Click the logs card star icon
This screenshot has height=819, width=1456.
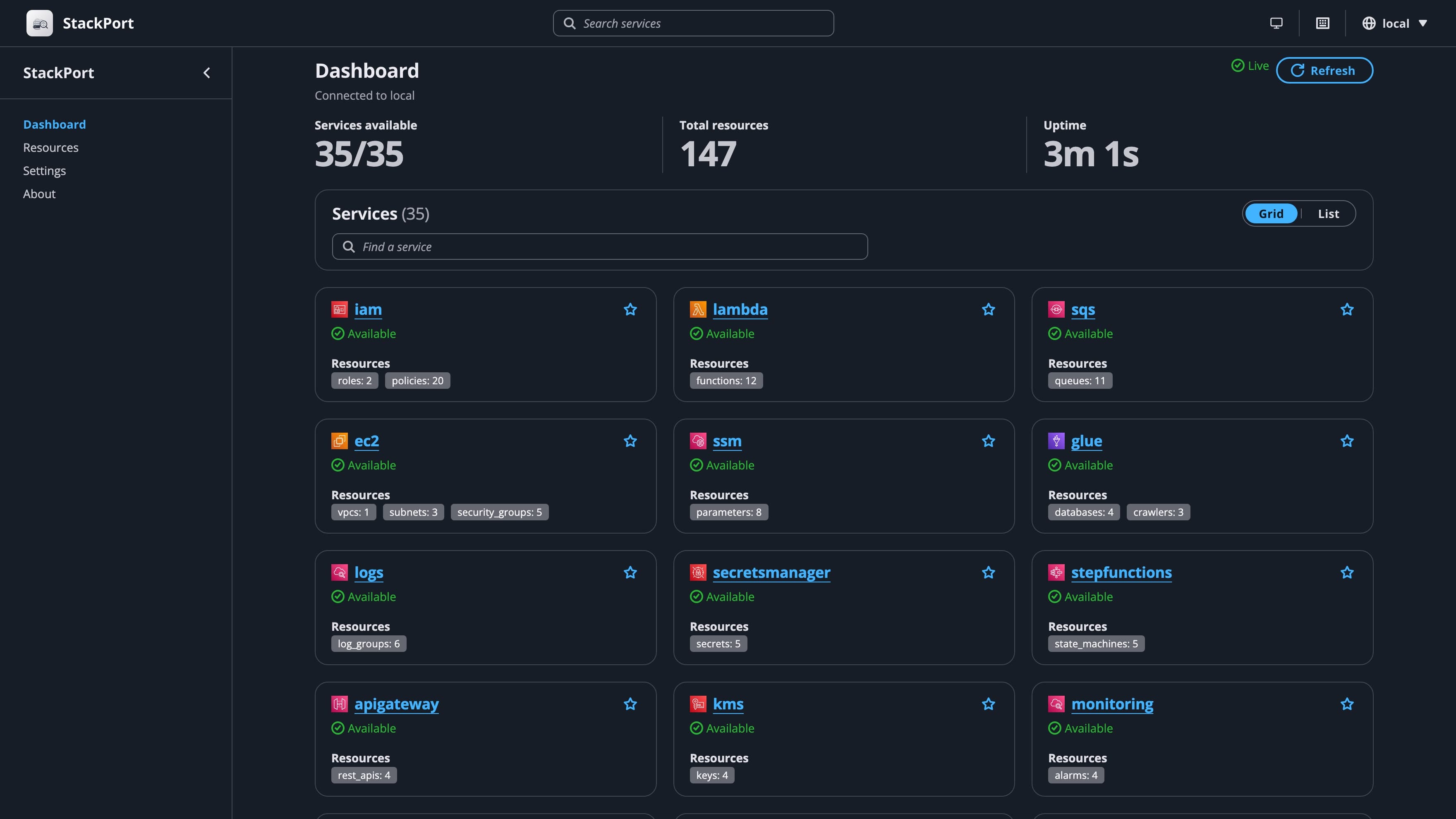(x=630, y=572)
